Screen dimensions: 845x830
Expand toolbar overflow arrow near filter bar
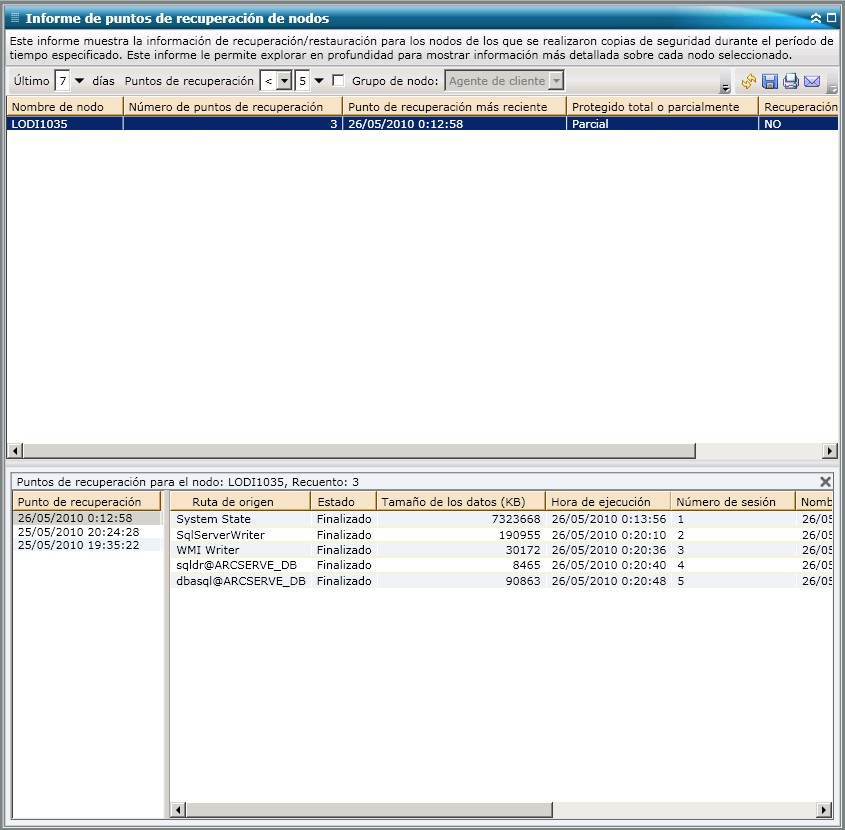725,88
